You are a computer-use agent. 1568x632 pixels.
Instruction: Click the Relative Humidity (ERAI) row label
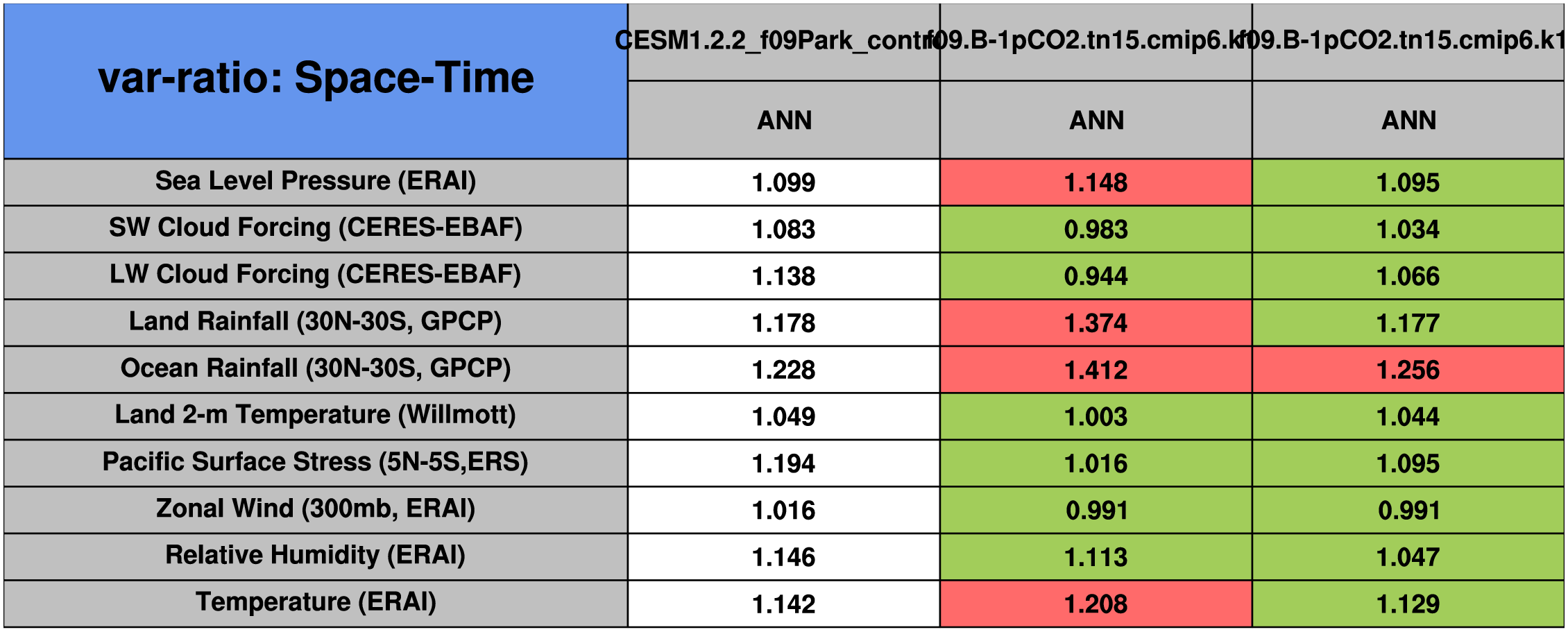(316, 556)
